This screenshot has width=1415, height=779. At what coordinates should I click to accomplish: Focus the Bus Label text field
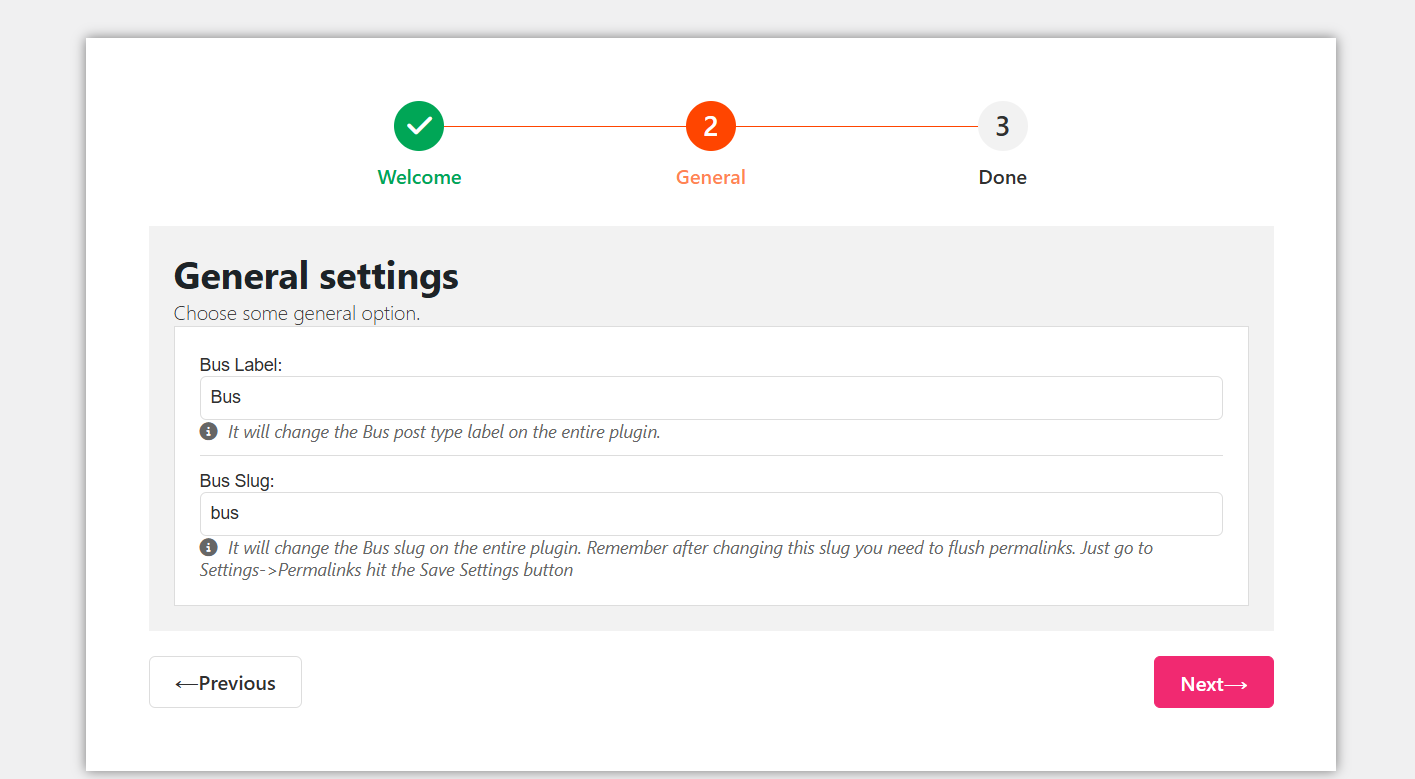coord(710,398)
